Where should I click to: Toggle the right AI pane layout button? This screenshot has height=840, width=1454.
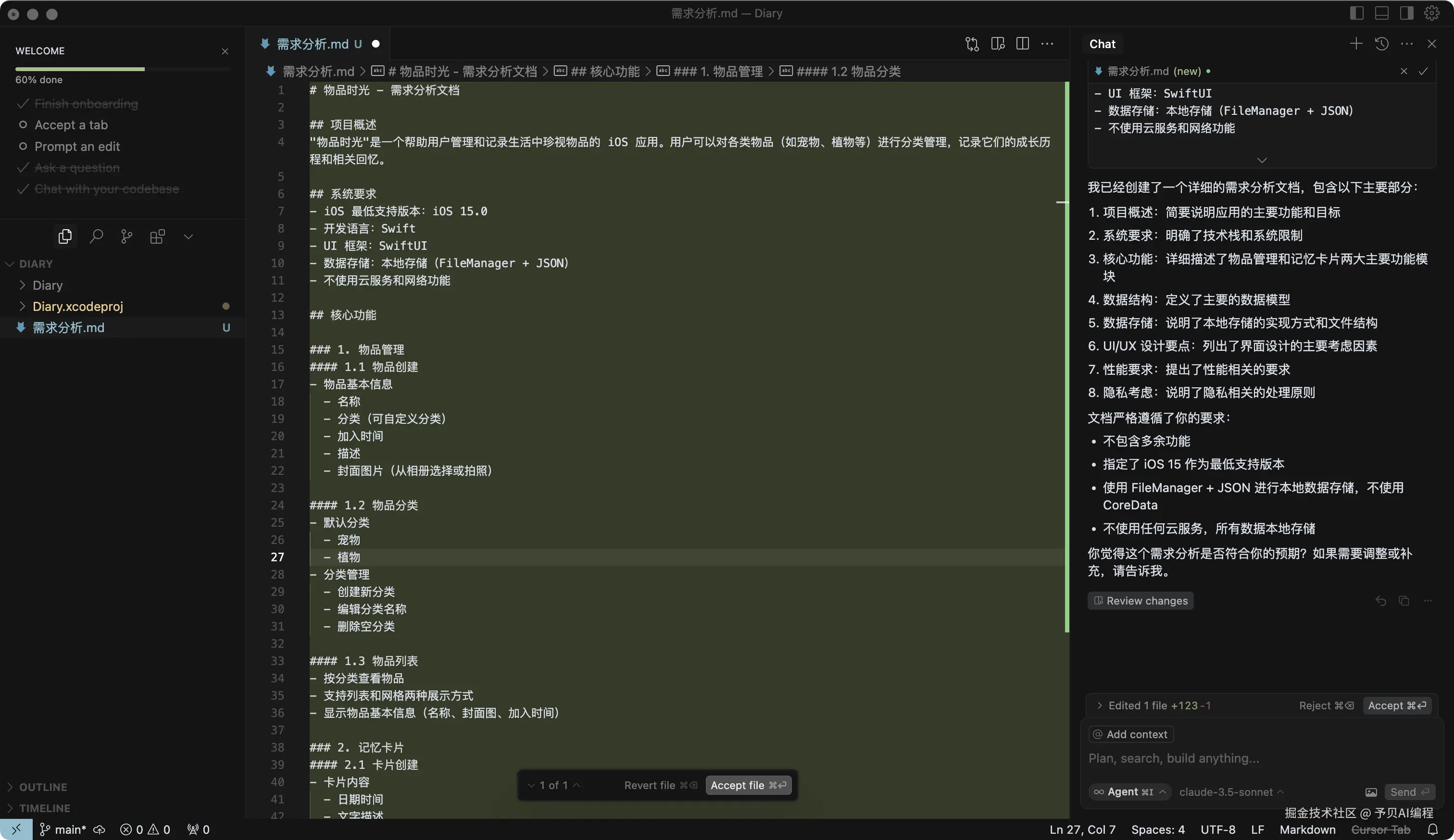[1406, 13]
